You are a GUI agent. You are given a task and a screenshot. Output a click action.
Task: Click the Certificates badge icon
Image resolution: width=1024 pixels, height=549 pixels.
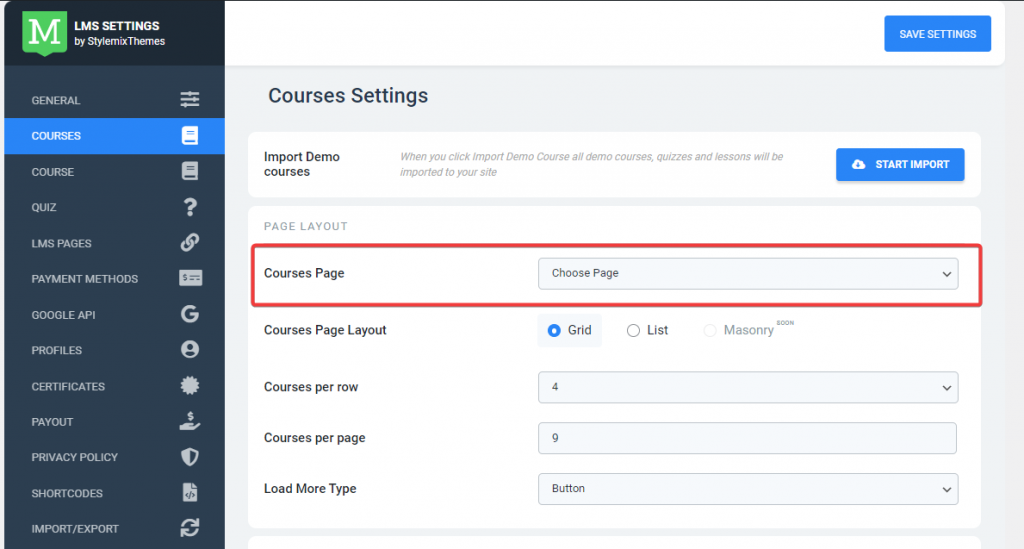pos(190,385)
